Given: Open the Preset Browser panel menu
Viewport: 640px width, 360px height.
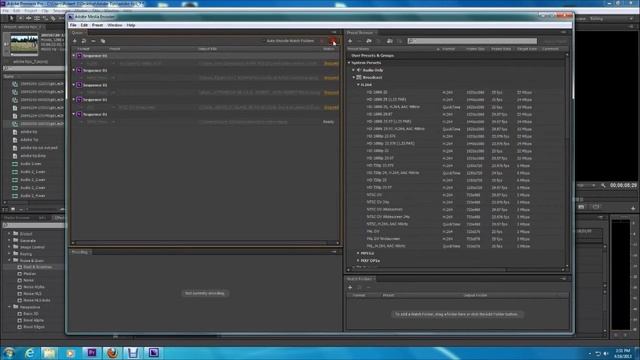Looking at the screenshot, I should tap(563, 32).
